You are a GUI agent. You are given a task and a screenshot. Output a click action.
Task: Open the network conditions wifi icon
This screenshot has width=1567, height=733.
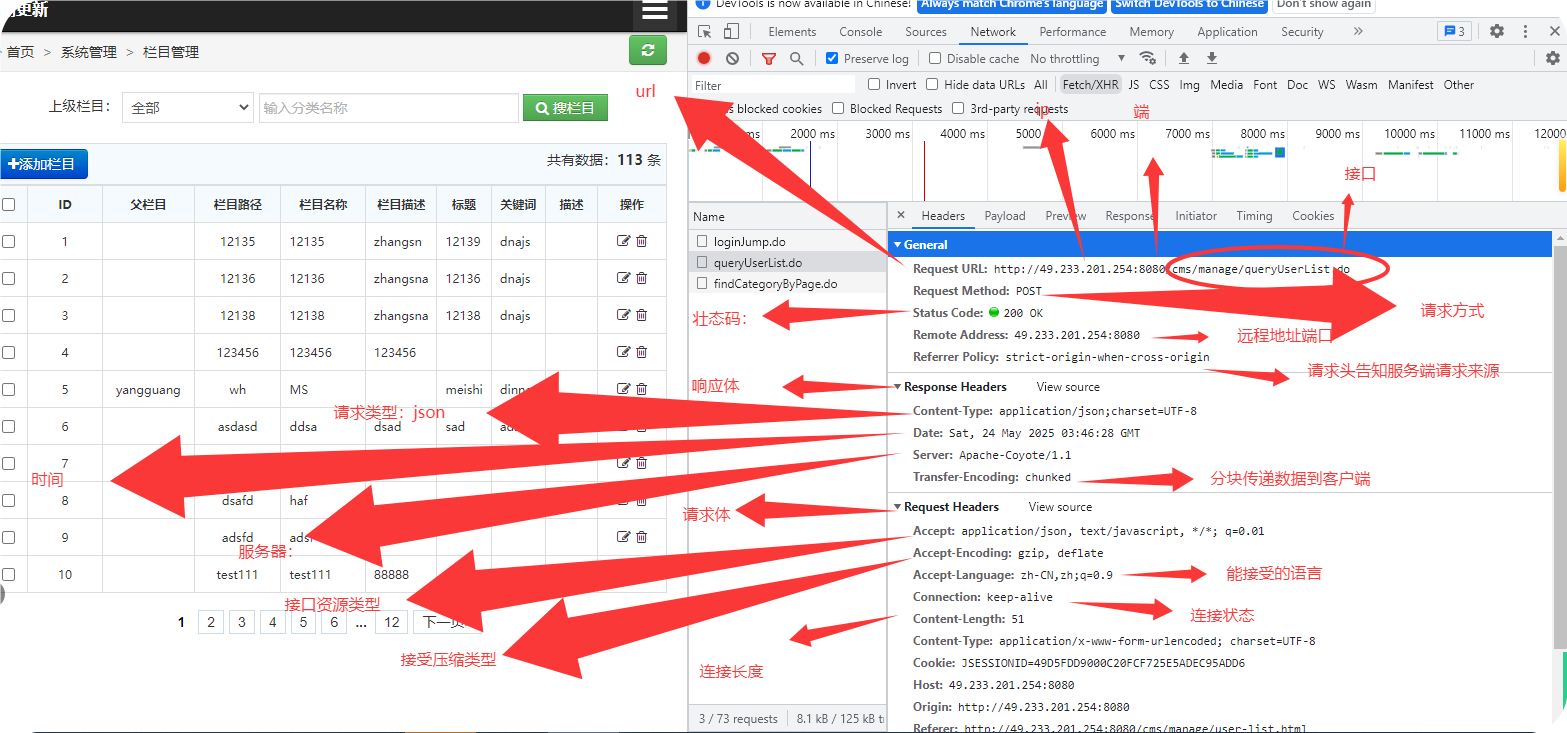pyautogui.click(x=1148, y=58)
